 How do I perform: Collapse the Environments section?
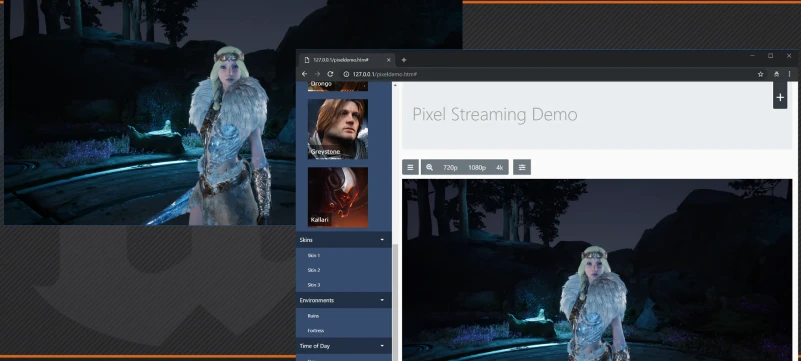[x=344, y=300]
